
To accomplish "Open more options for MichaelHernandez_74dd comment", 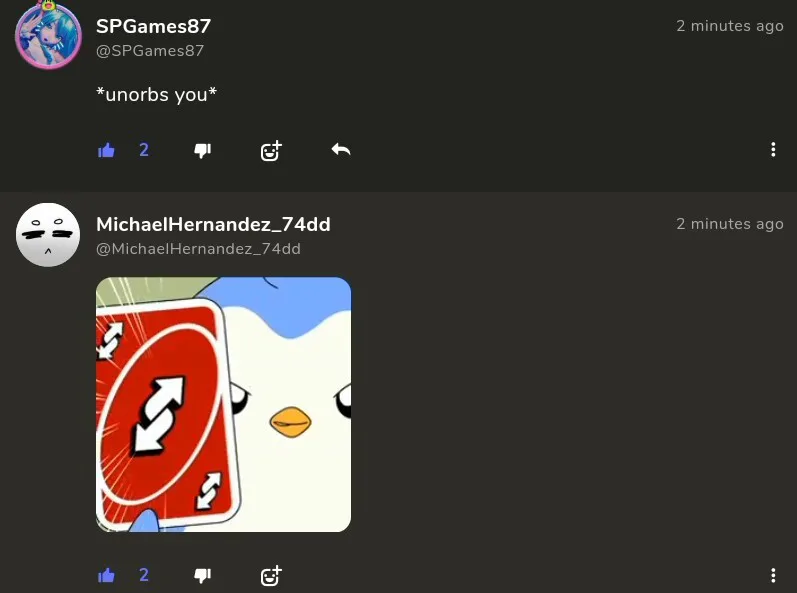I will click(x=773, y=575).
